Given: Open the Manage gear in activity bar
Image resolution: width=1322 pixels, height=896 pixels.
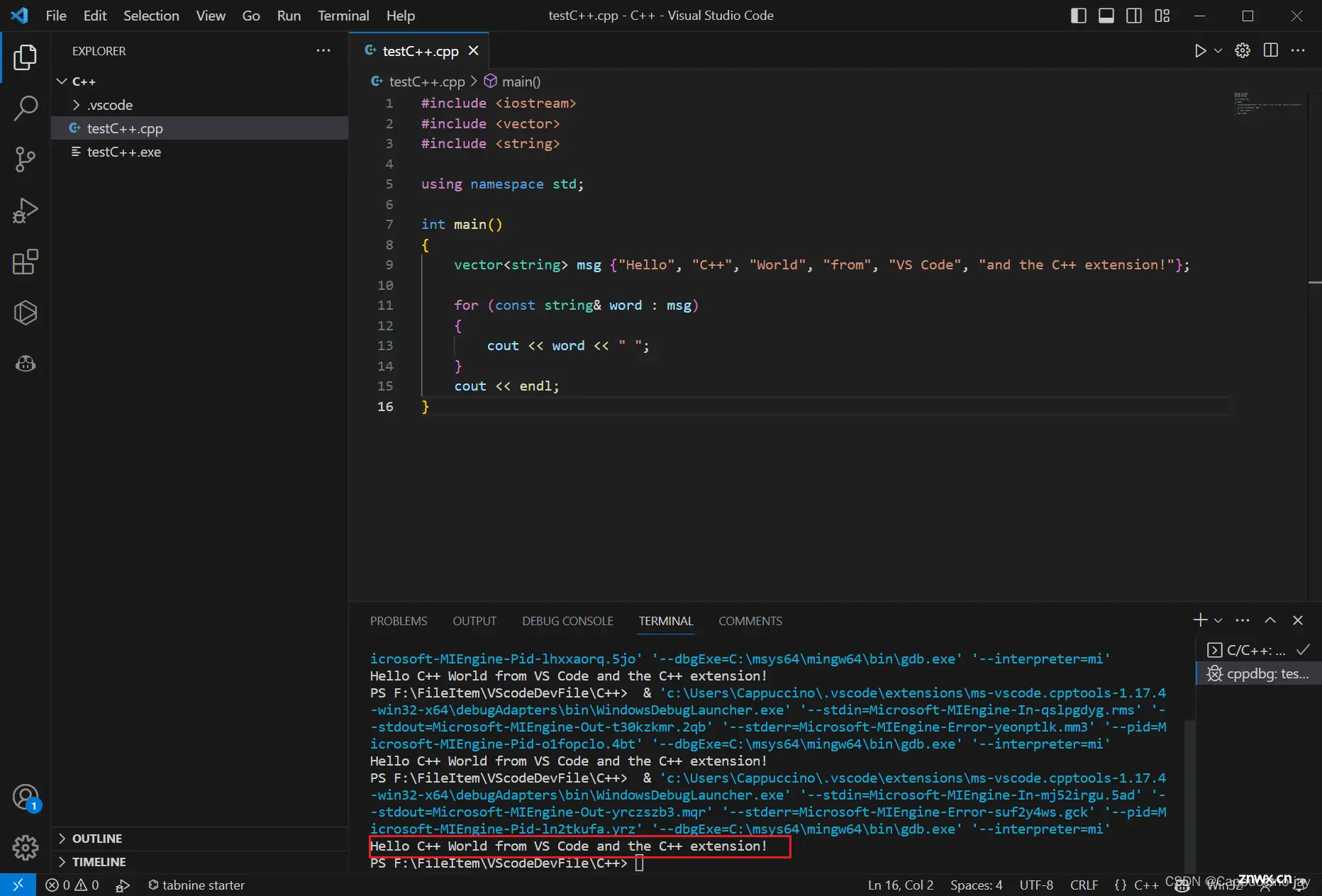Looking at the screenshot, I should 26,847.
